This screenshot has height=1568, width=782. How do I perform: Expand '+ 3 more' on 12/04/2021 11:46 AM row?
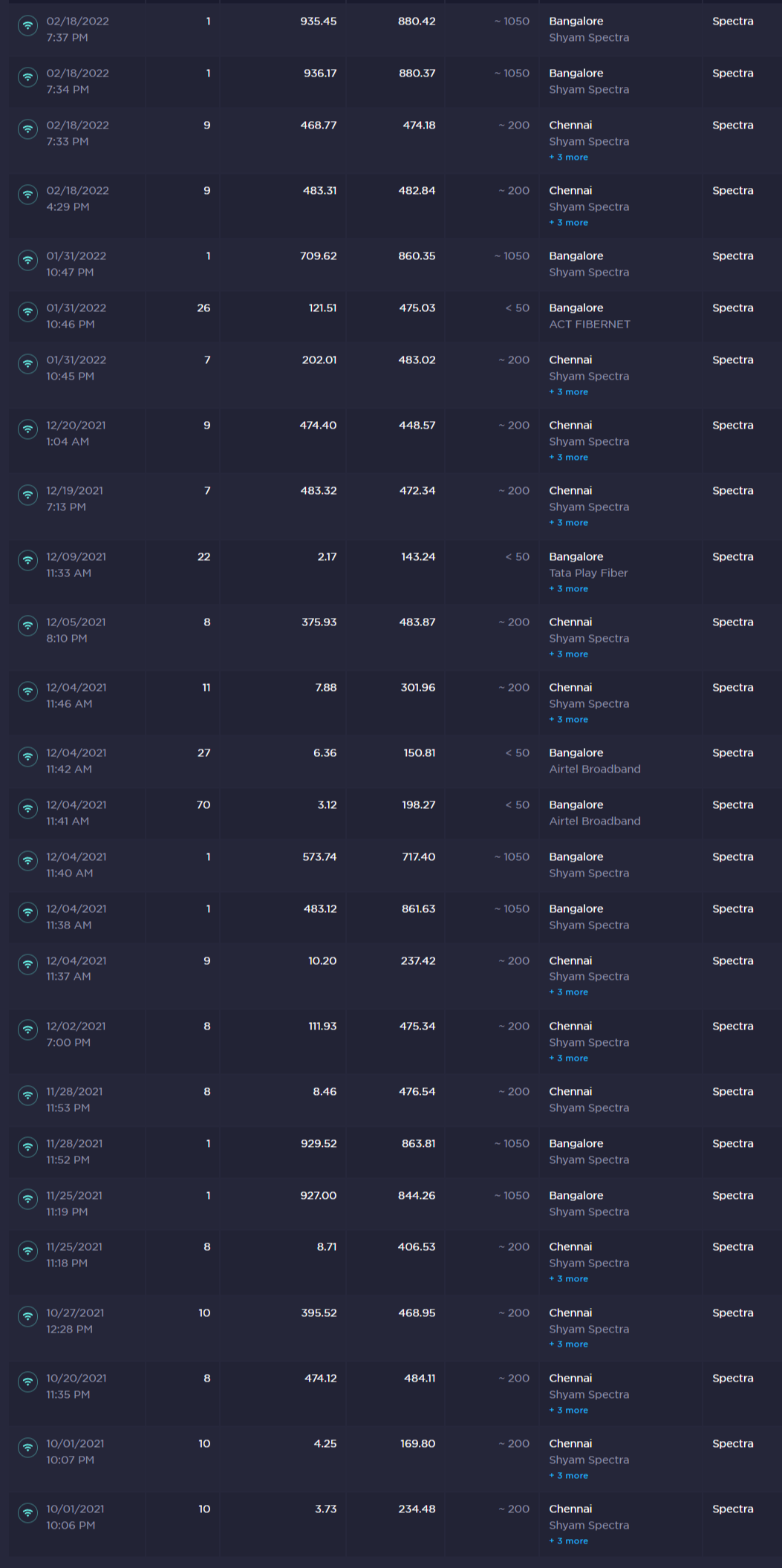(568, 720)
